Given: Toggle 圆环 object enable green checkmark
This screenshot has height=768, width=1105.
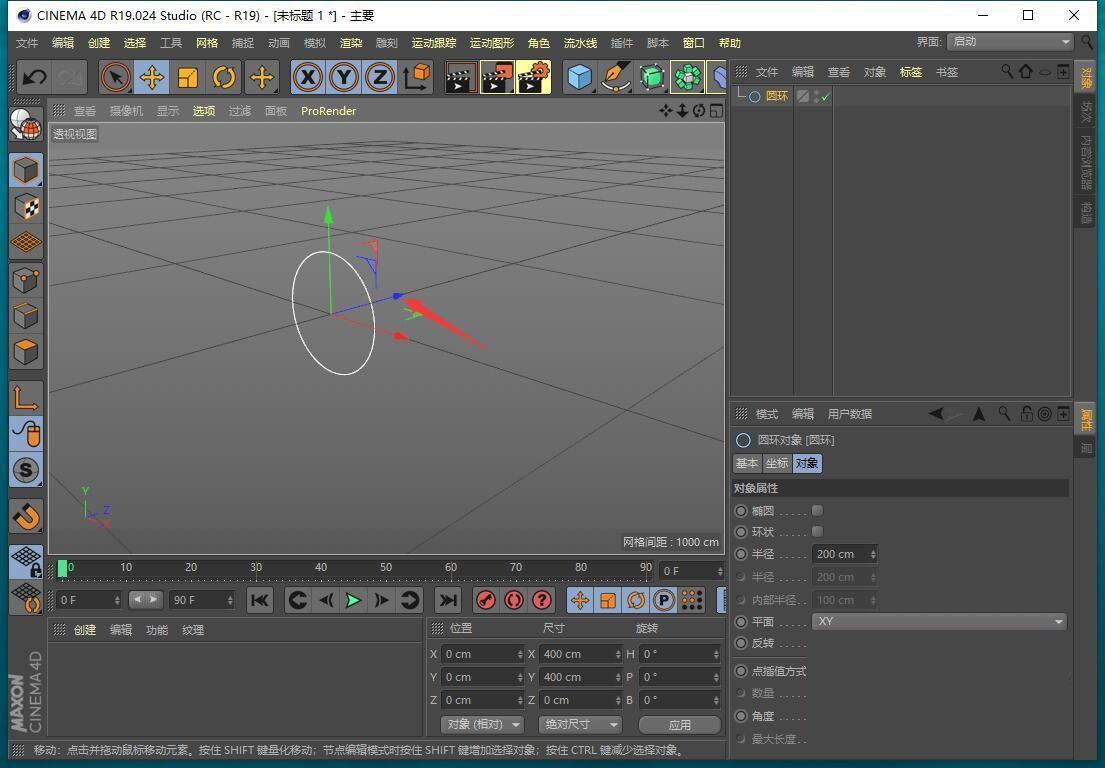Looking at the screenshot, I should (x=825, y=97).
